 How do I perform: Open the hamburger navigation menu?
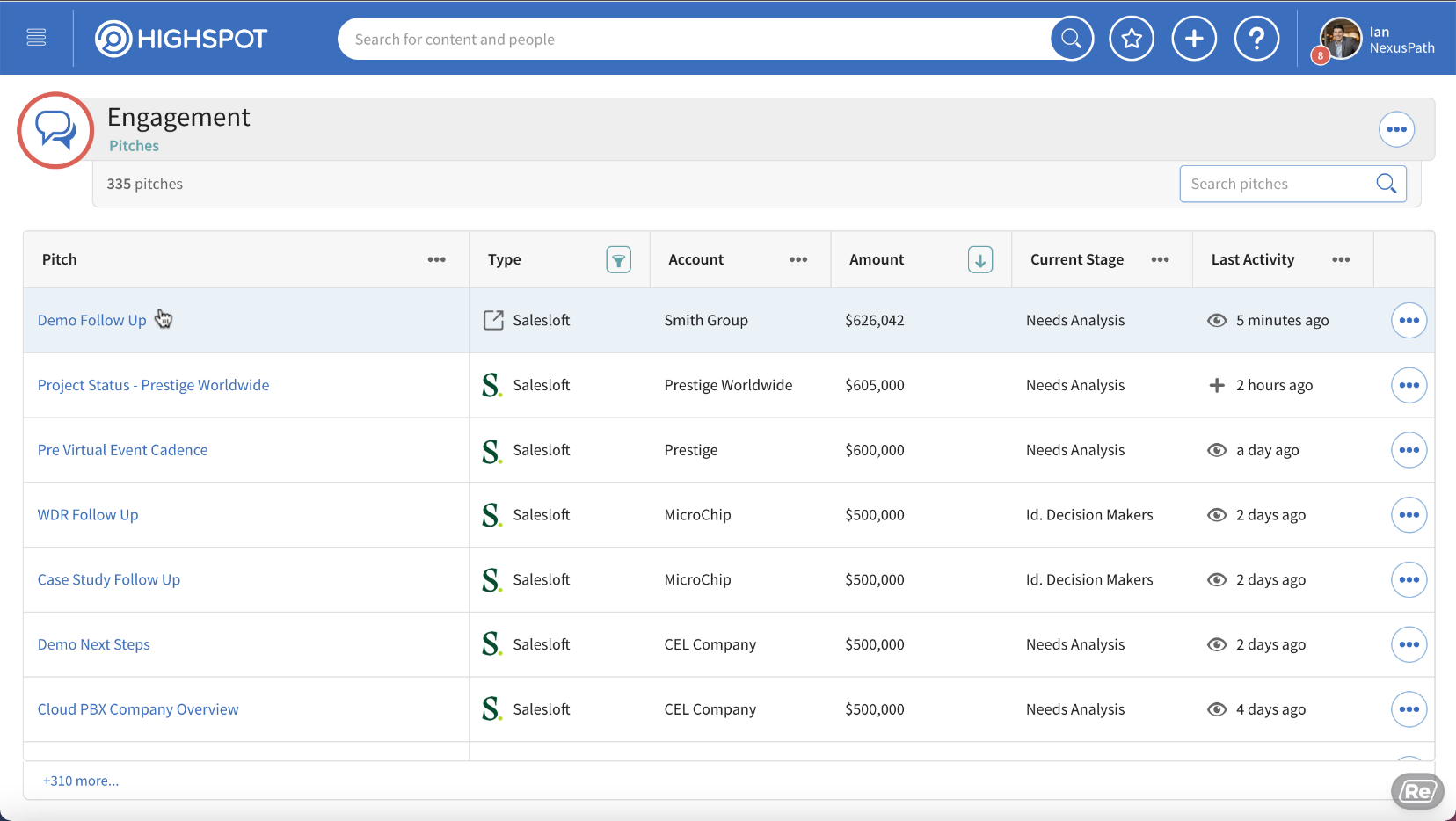coord(36,38)
